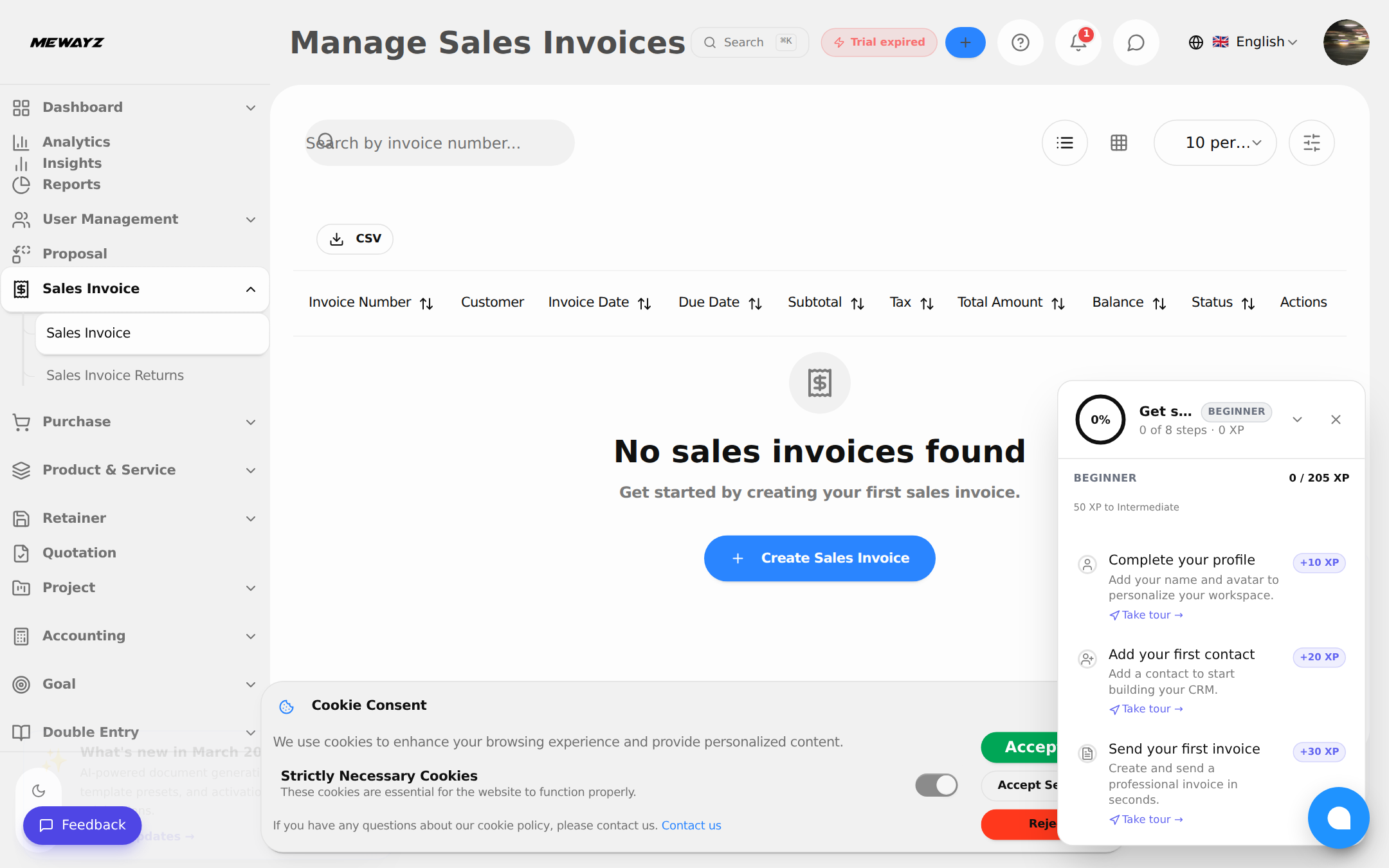This screenshot has width=1389, height=868.
Task: Open notifications bell
Action: coord(1078,42)
